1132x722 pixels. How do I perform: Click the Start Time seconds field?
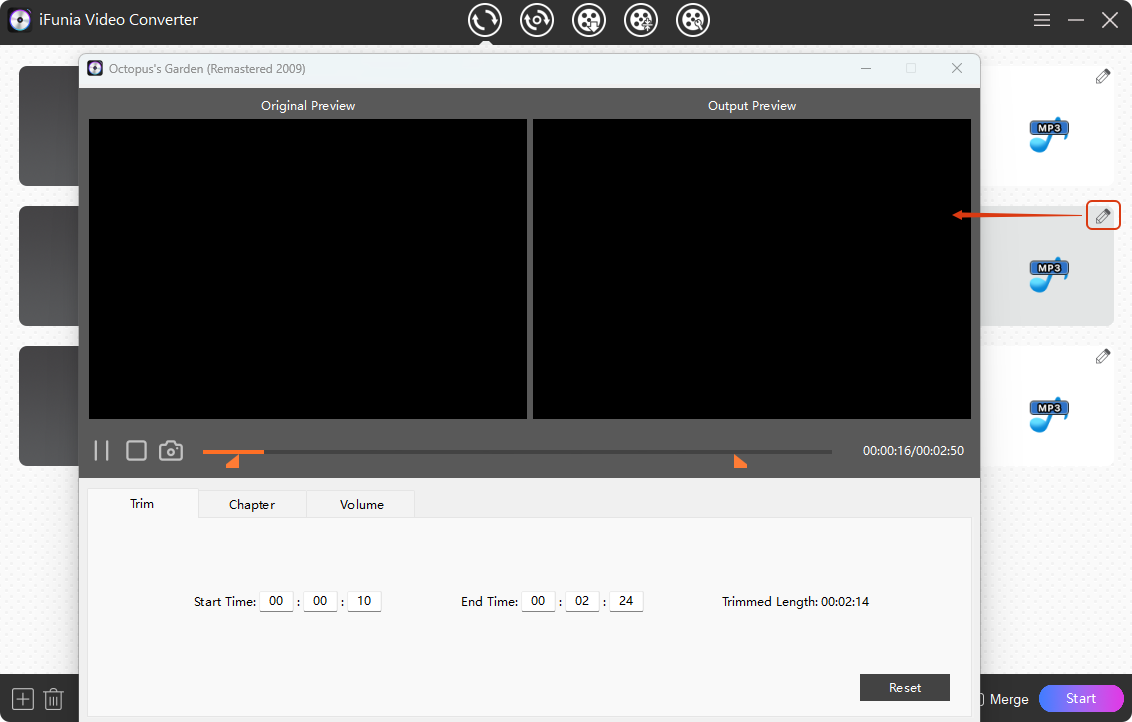[x=364, y=602]
